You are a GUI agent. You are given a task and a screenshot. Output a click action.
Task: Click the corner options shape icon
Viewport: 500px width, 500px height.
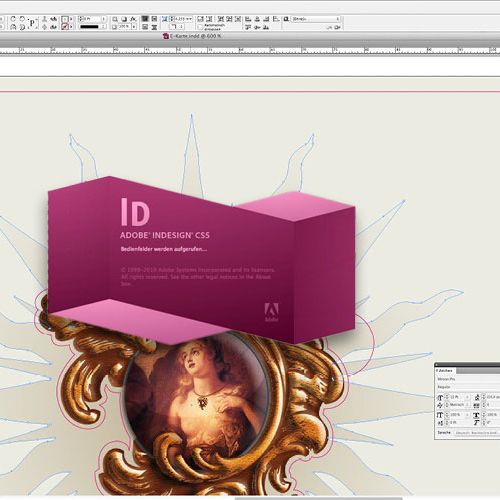(173, 26)
